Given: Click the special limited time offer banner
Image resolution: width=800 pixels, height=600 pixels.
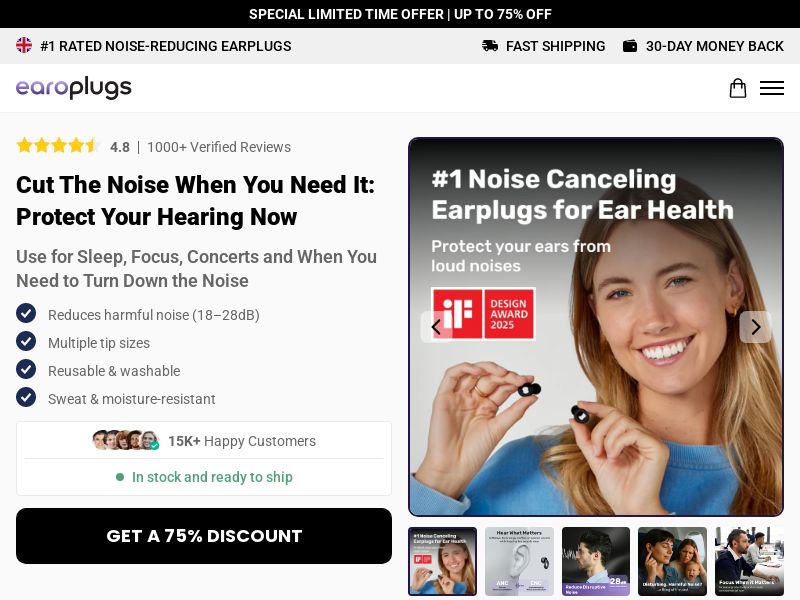Looking at the screenshot, I should point(400,14).
